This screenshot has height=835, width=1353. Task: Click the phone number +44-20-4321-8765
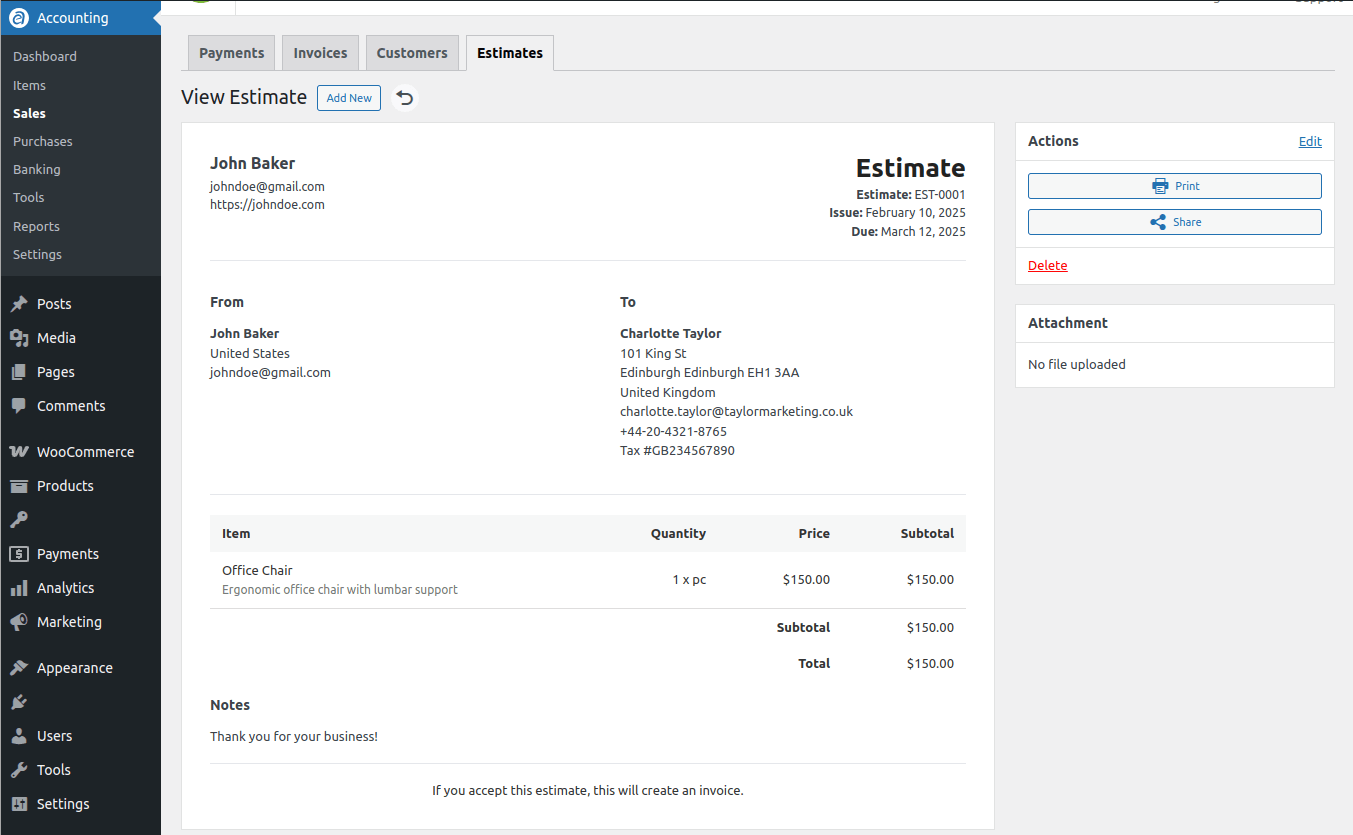[x=673, y=432]
